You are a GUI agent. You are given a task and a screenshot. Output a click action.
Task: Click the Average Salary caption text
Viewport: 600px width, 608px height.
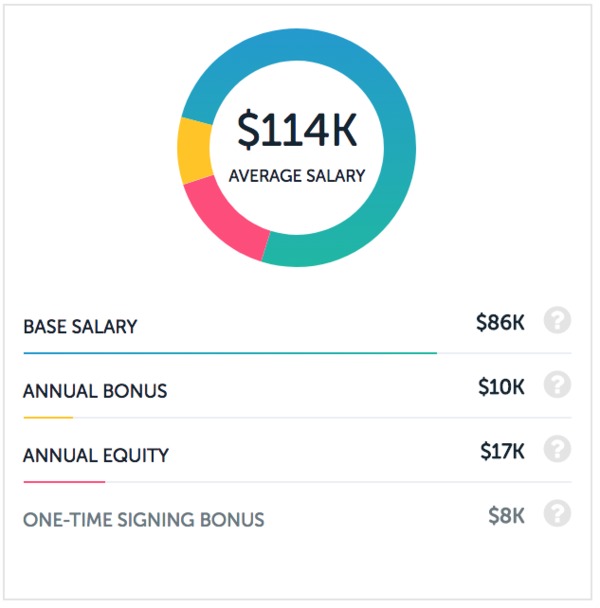click(x=297, y=176)
